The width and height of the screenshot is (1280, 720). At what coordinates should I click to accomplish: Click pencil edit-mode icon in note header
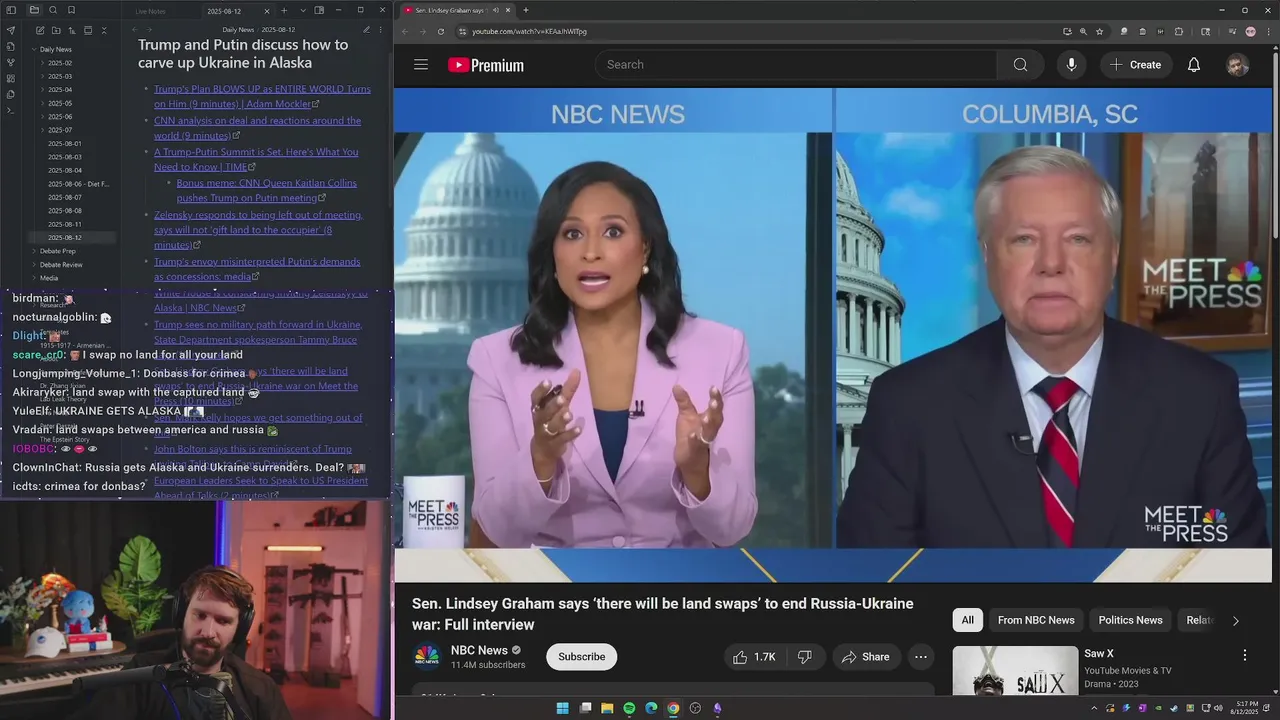click(x=366, y=30)
